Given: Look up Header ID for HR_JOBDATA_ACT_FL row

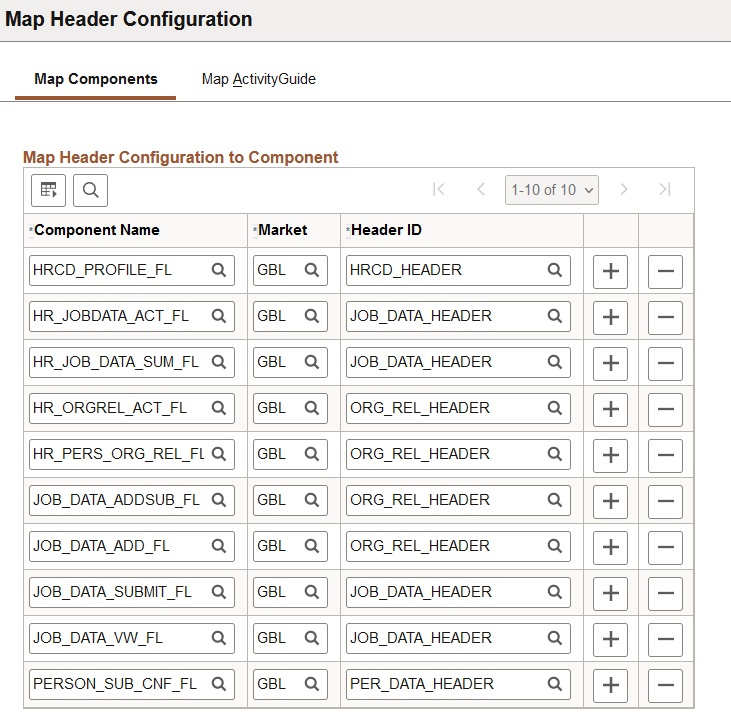Looking at the screenshot, I should tap(555, 316).
